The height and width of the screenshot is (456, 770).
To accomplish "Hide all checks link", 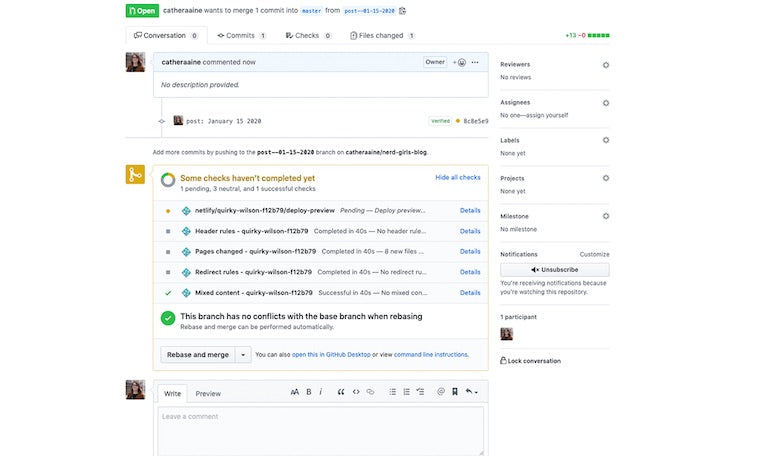I will tap(457, 177).
